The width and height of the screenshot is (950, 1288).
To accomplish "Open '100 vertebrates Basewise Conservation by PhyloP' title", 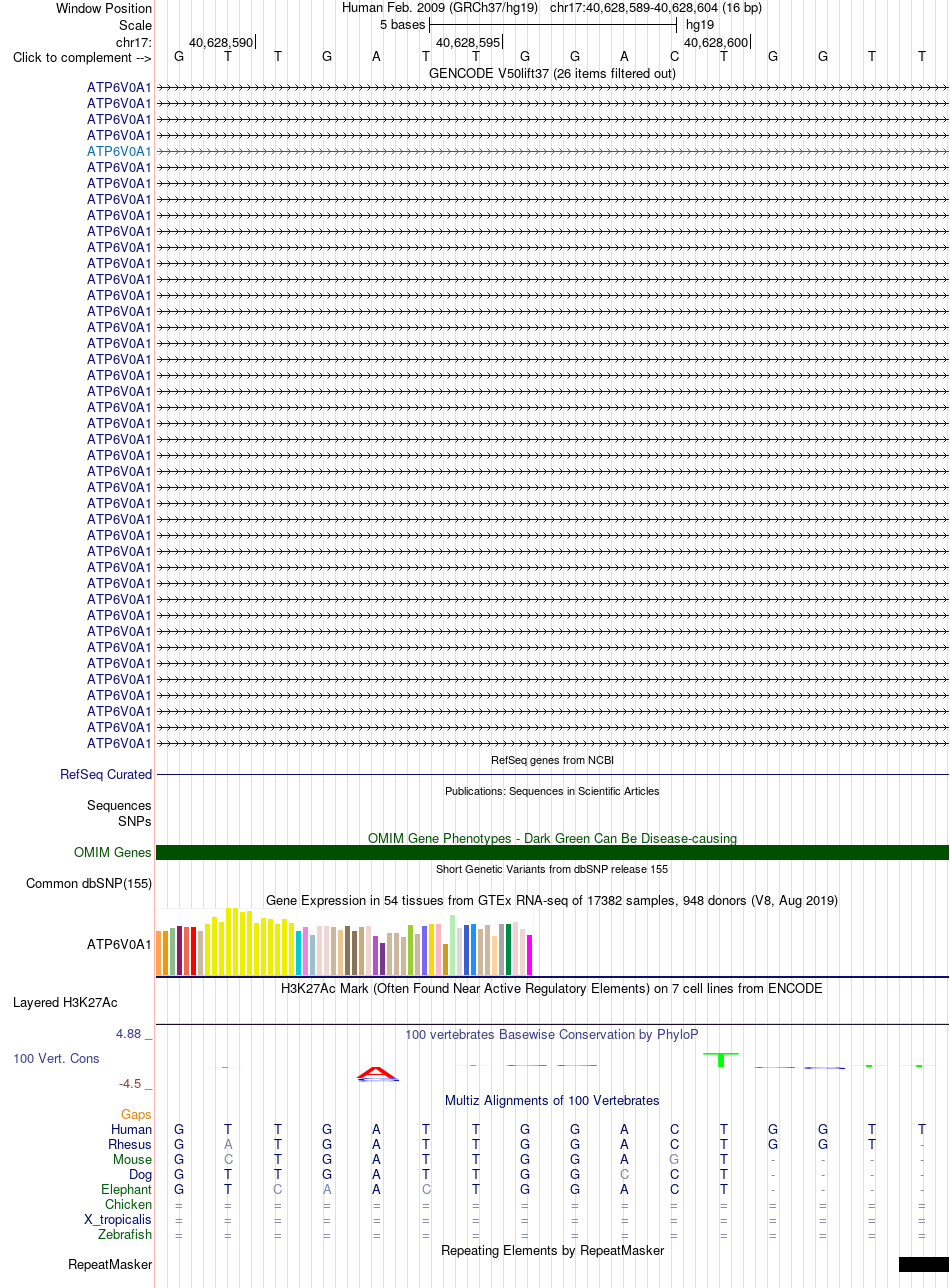I will (x=552, y=1034).
